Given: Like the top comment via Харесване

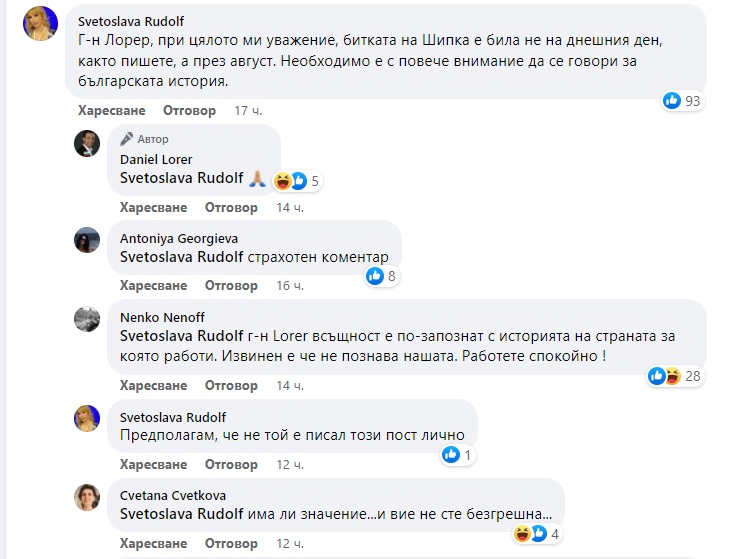Looking at the screenshot, I should point(112,110).
